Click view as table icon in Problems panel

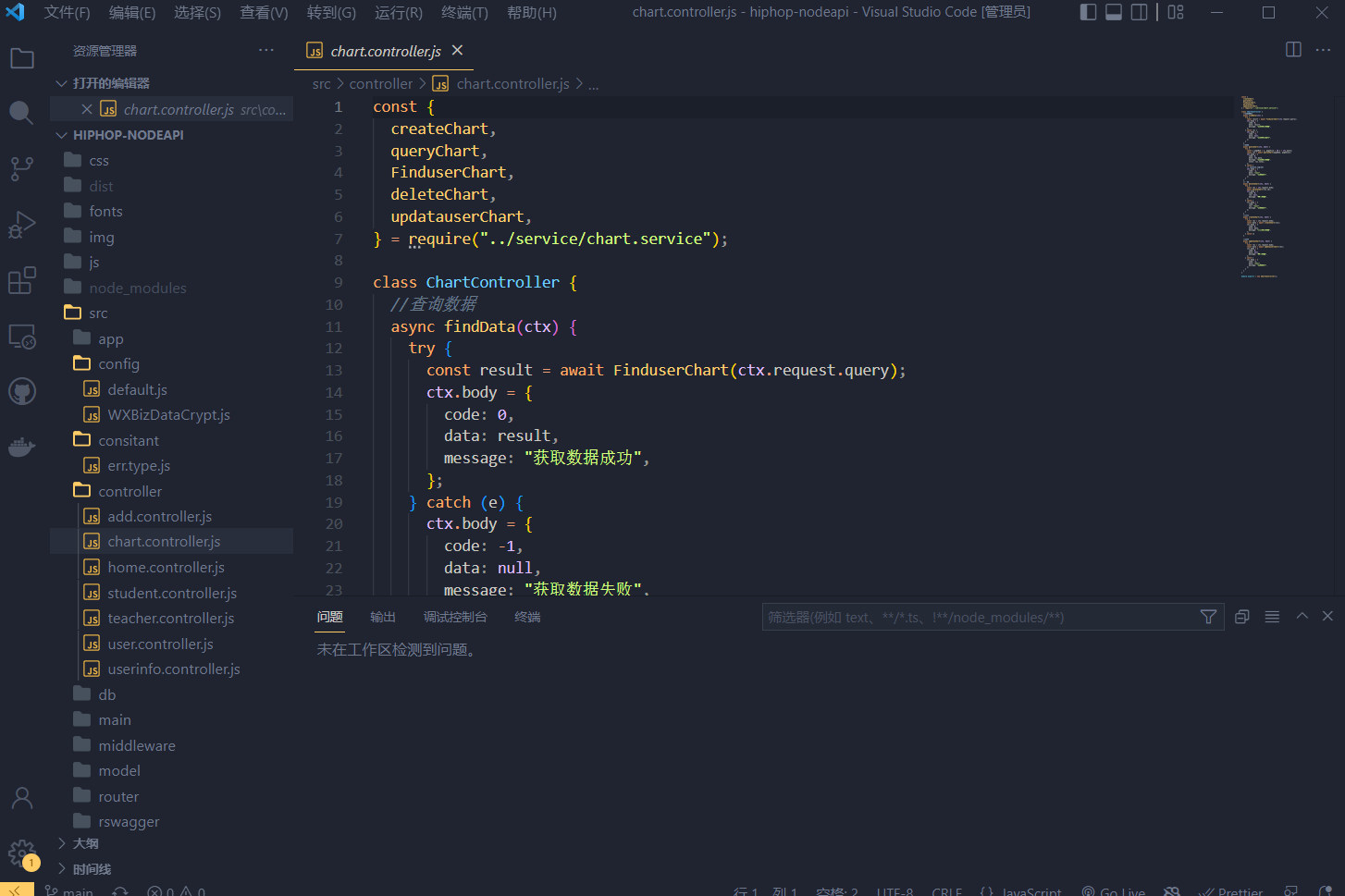[1272, 617]
